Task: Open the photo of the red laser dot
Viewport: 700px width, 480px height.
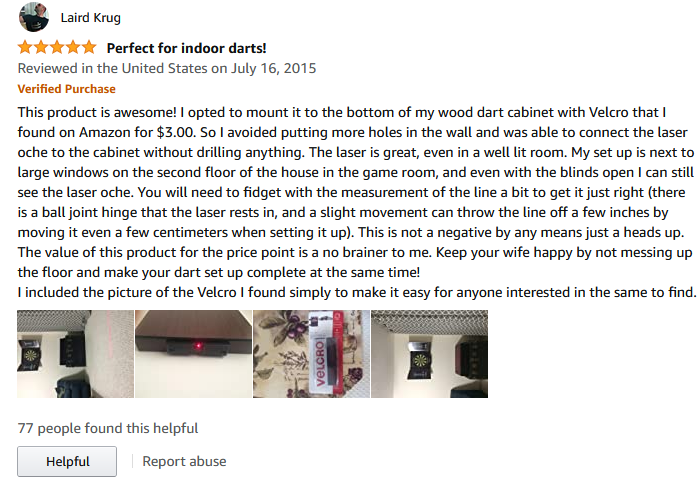Action: (193, 353)
